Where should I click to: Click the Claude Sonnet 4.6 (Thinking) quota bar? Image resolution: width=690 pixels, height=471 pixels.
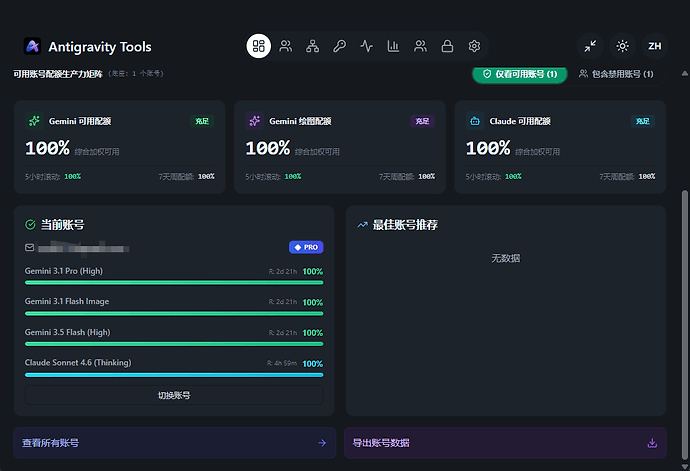(x=174, y=375)
